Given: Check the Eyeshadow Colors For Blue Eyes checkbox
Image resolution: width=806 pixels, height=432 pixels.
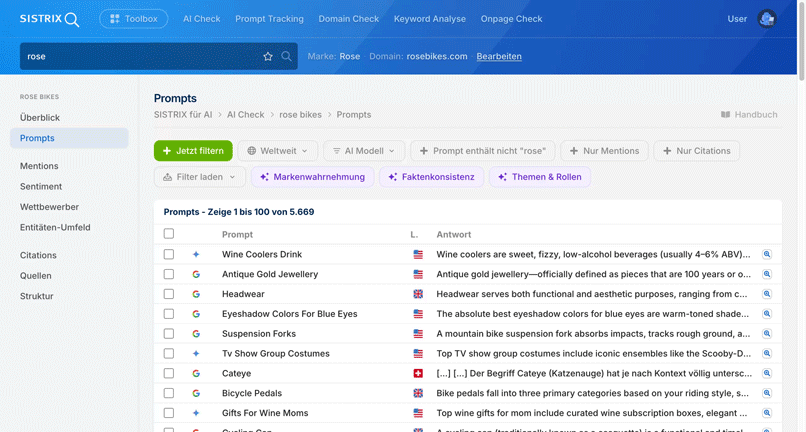Looking at the screenshot, I should click(169, 314).
